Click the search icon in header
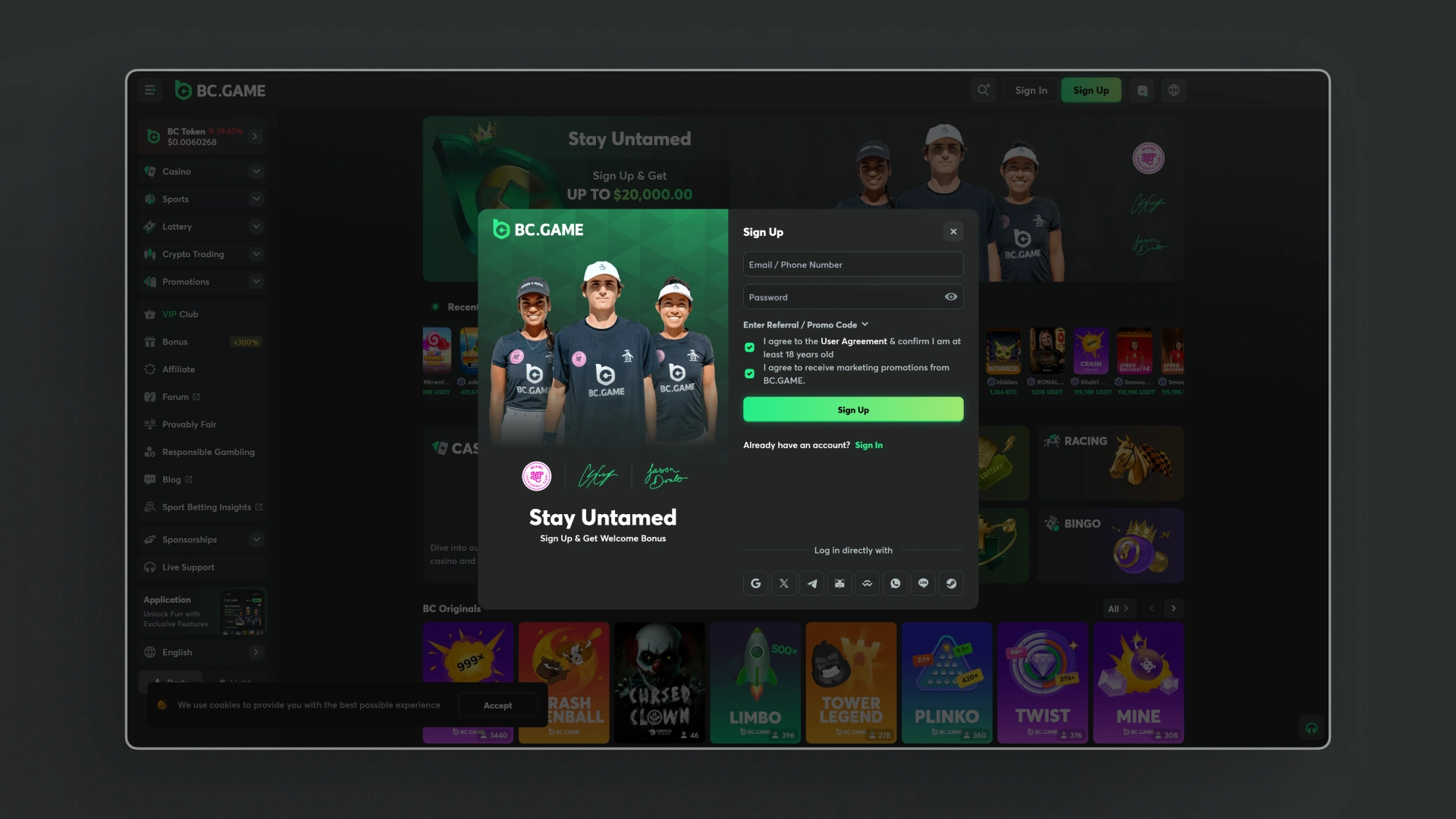This screenshot has width=1456, height=819. coord(984,89)
